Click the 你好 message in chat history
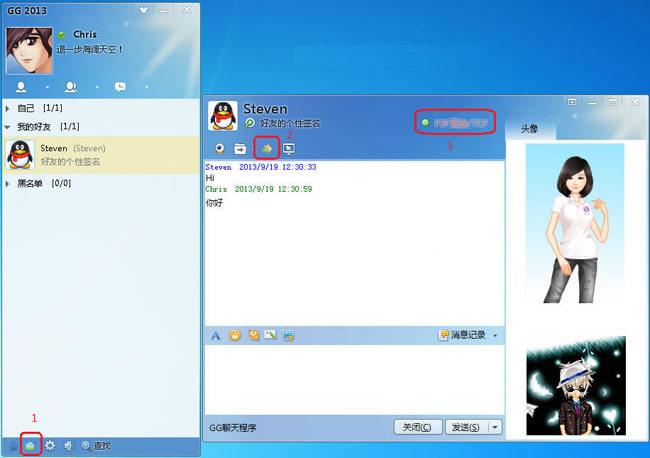The height and width of the screenshot is (458, 650). click(214, 203)
